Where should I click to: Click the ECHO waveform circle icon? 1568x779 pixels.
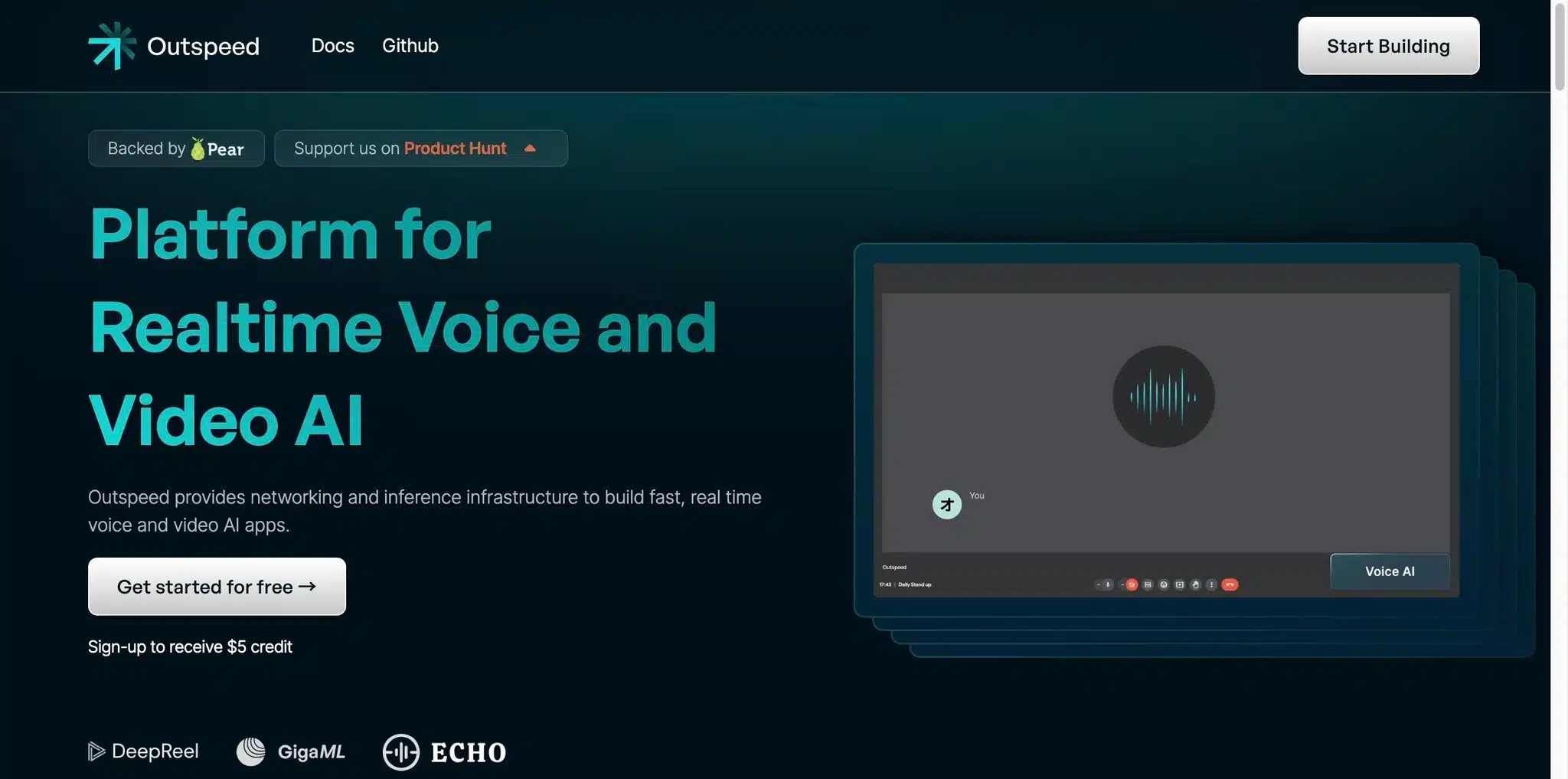coord(401,752)
